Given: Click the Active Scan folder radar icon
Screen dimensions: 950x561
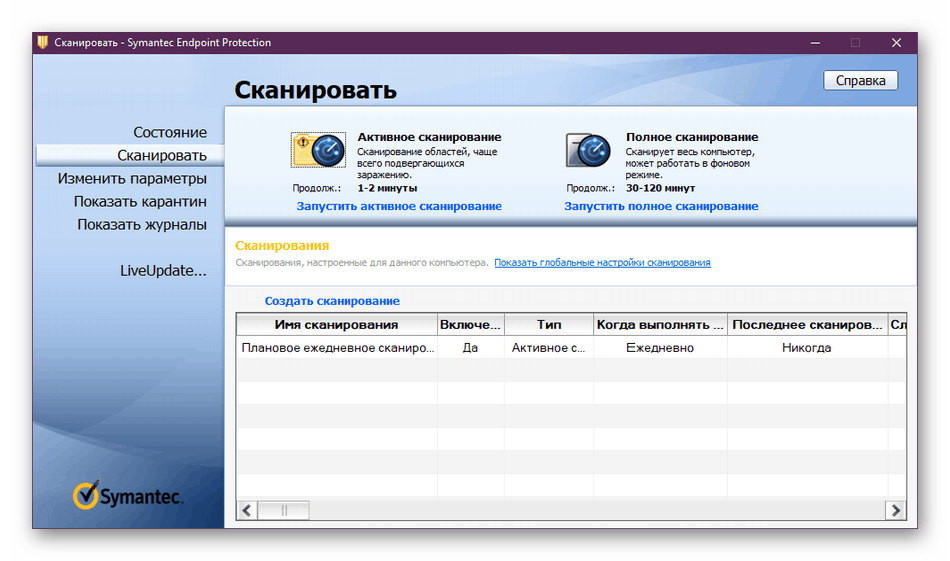Looking at the screenshot, I should 319,150.
